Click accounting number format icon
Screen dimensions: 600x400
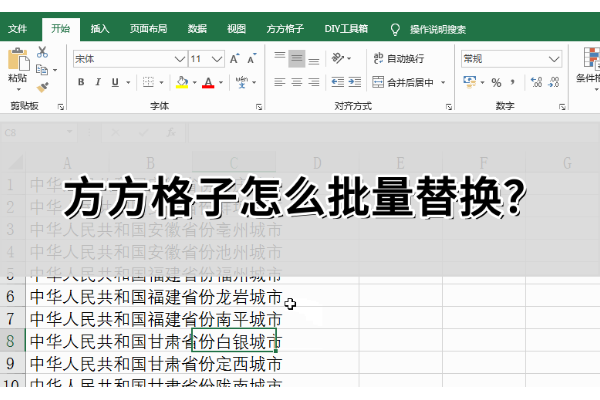470,82
